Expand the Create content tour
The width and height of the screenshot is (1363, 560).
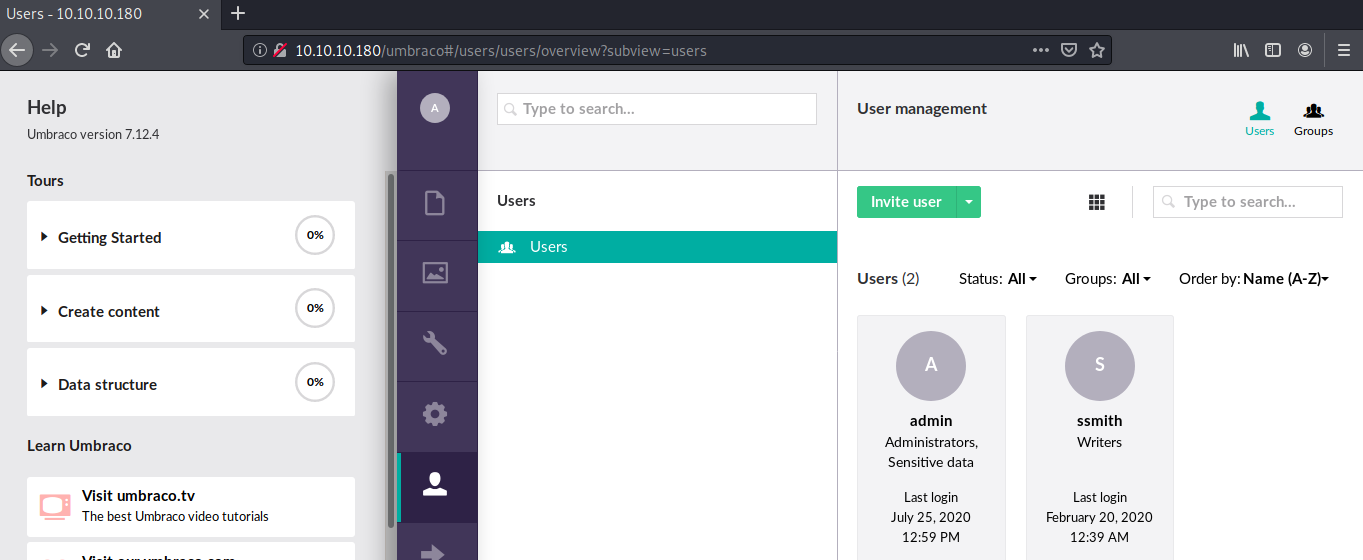tap(108, 311)
